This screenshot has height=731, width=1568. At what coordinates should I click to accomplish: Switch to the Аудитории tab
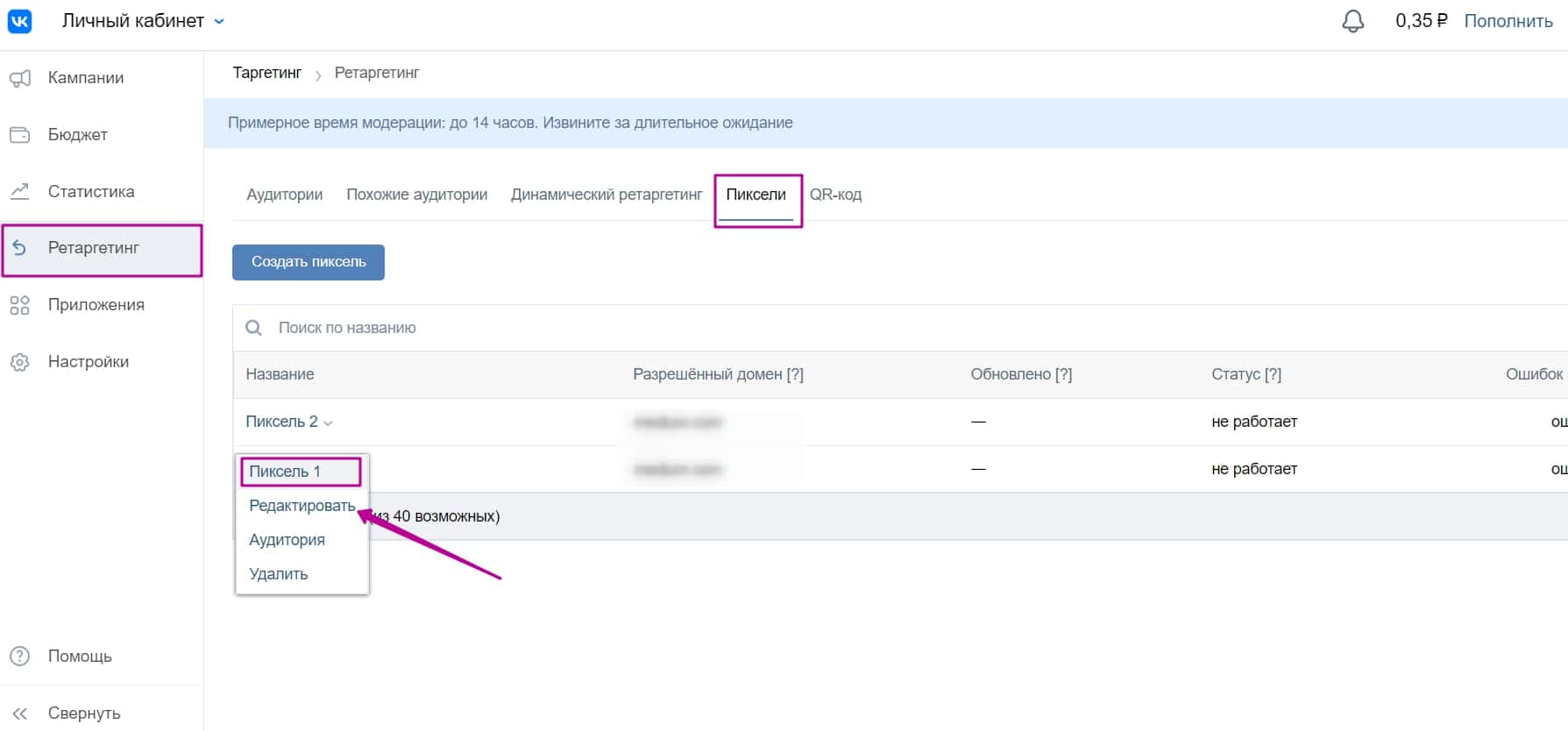click(285, 195)
